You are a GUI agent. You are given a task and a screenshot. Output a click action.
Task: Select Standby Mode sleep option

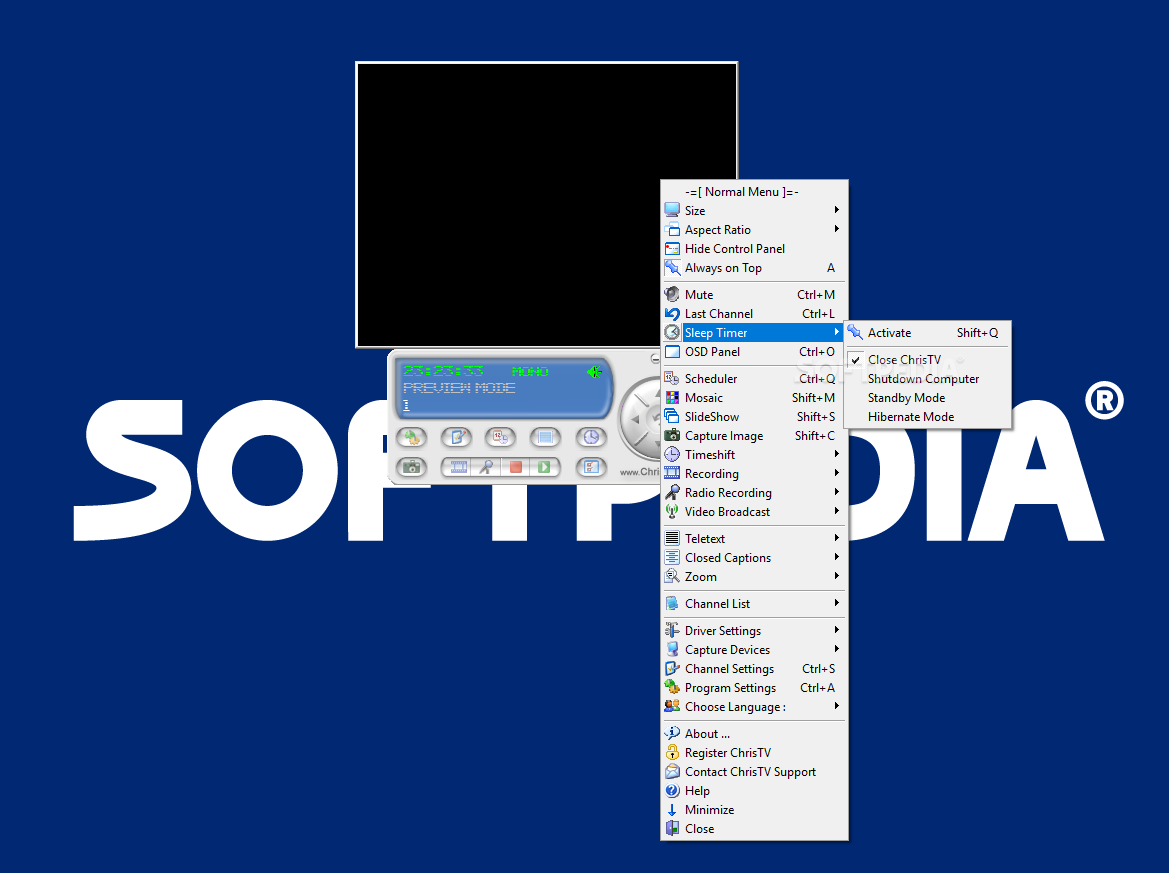tap(927, 398)
